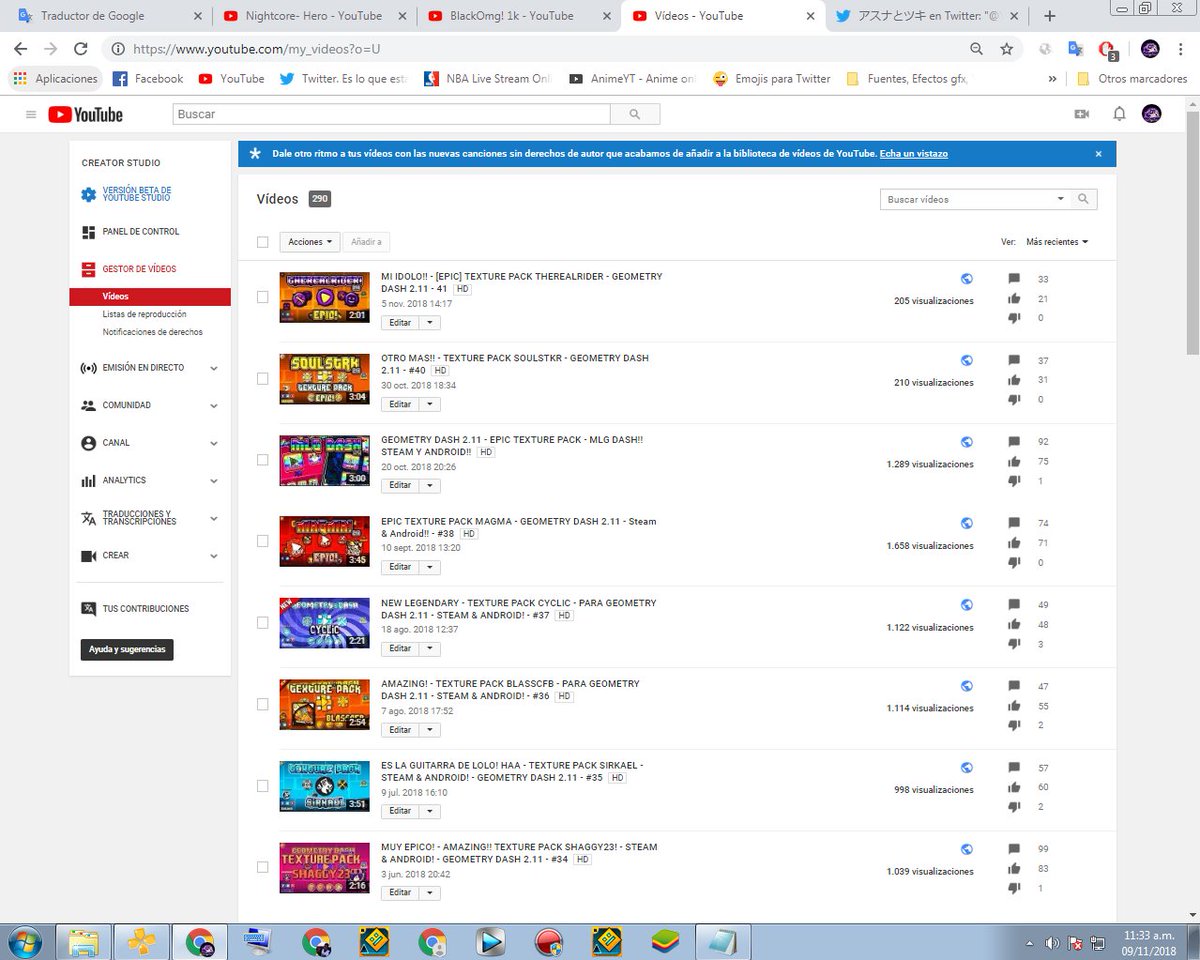Bookmark this page with the star icon

point(1006,48)
